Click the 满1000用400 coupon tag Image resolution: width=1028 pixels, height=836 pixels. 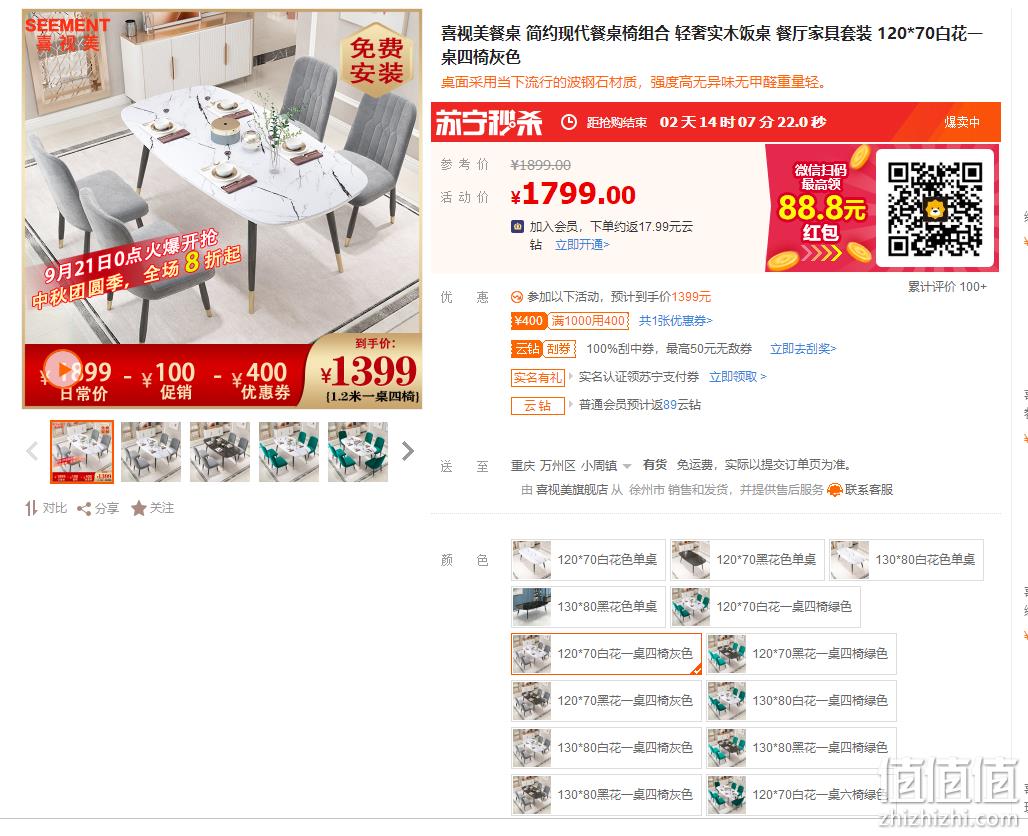[588, 321]
